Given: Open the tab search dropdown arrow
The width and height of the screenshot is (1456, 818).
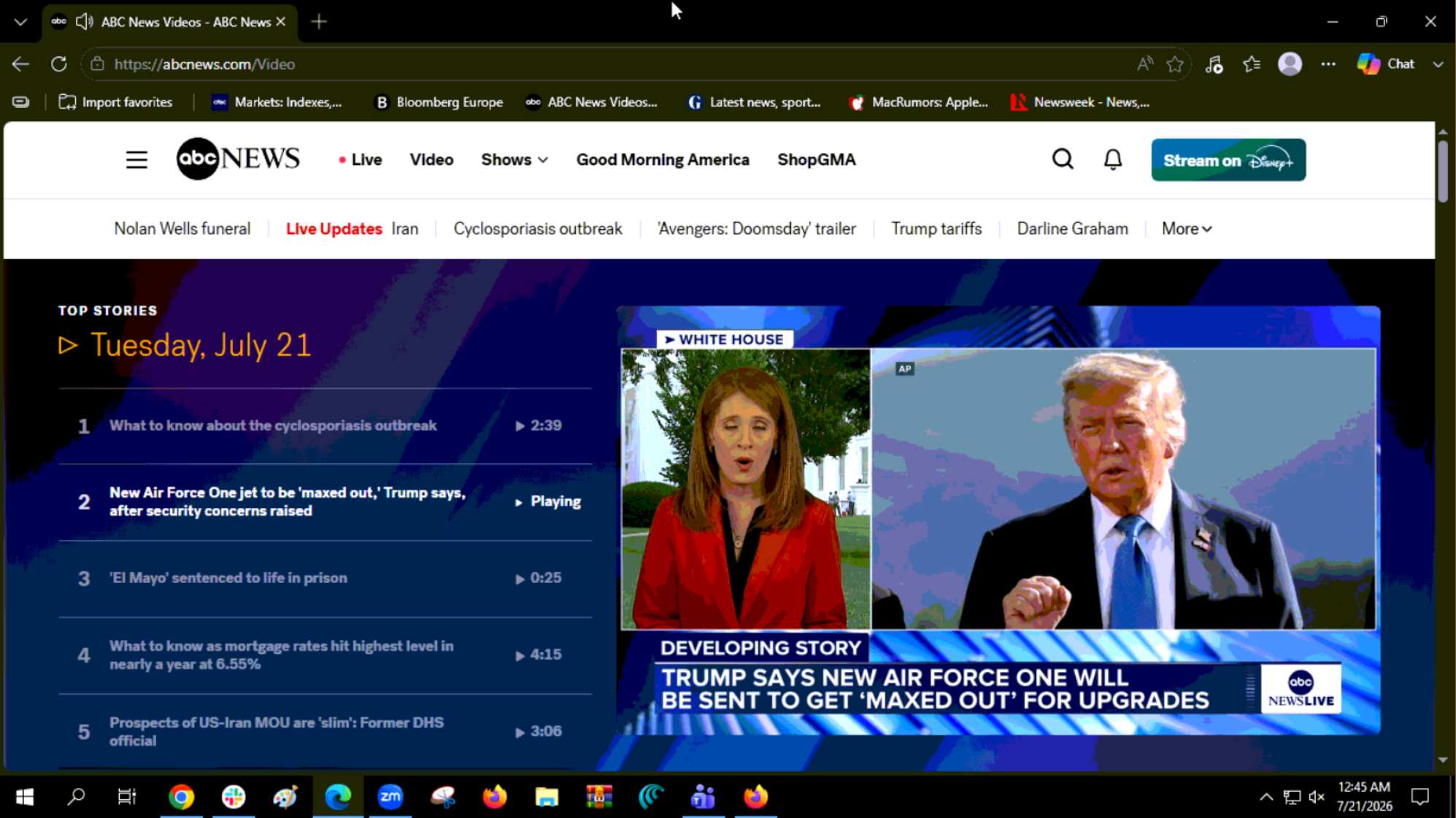Looking at the screenshot, I should click(20, 22).
